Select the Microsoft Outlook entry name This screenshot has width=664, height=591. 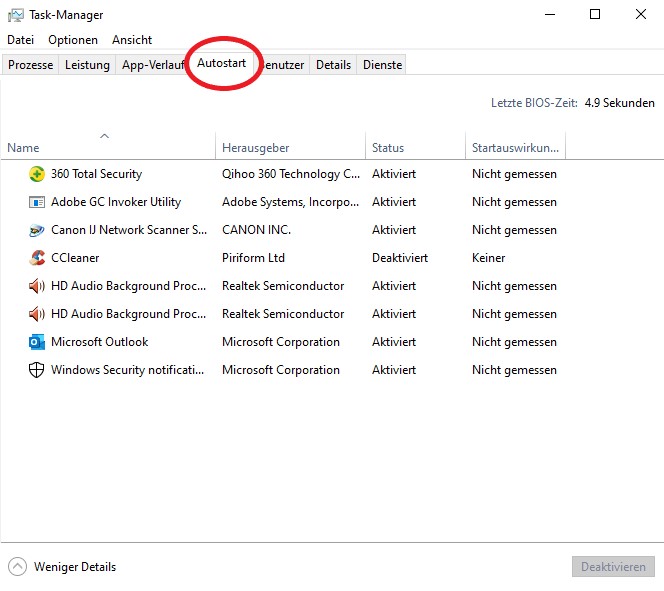100,342
